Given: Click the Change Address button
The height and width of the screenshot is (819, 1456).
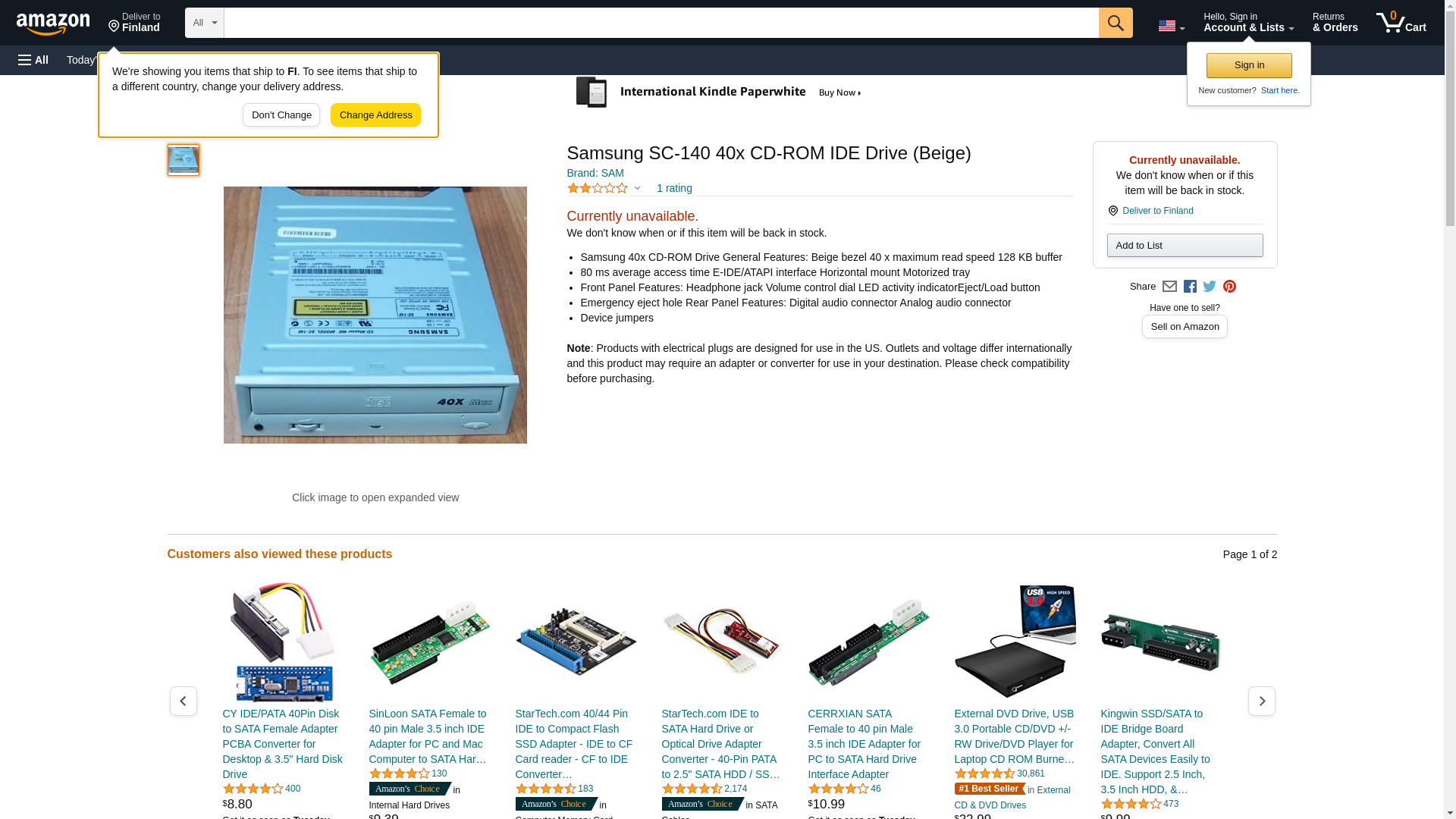Looking at the screenshot, I should [x=375, y=115].
